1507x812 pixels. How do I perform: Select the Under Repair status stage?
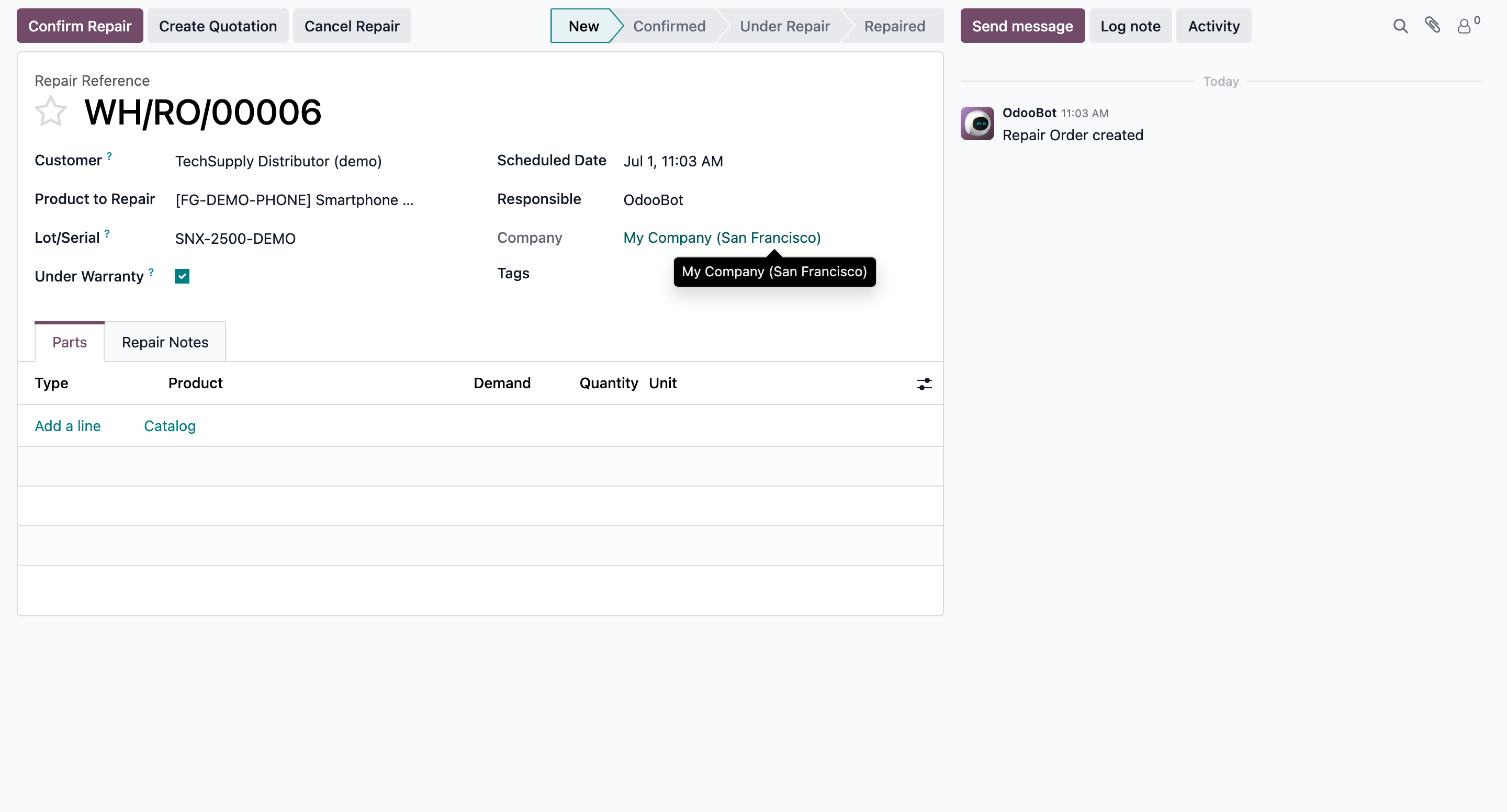(784, 26)
